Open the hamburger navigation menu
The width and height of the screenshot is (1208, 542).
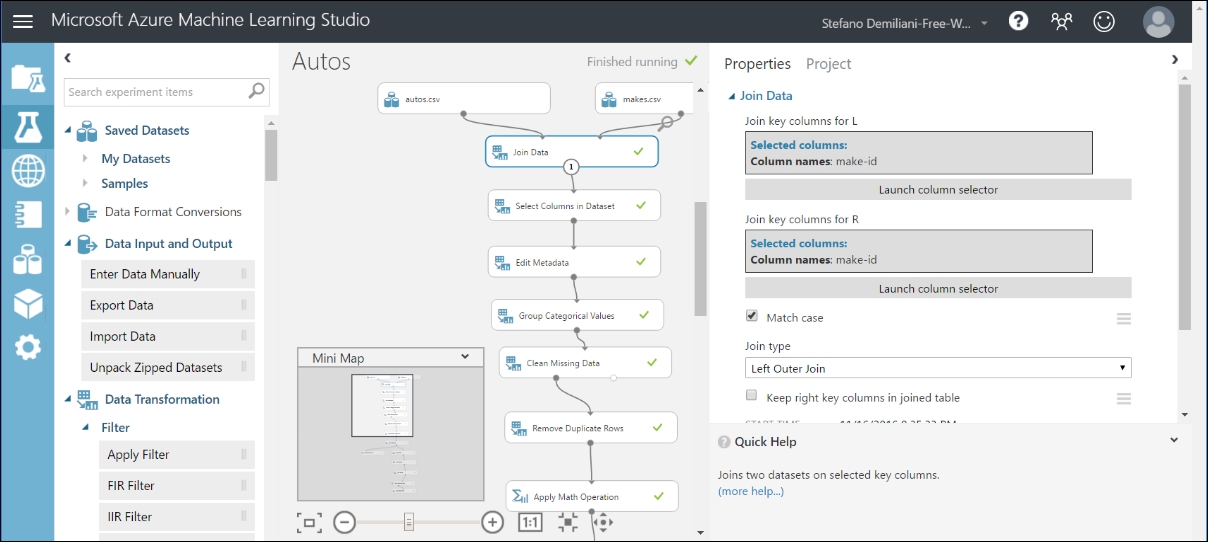(x=23, y=21)
